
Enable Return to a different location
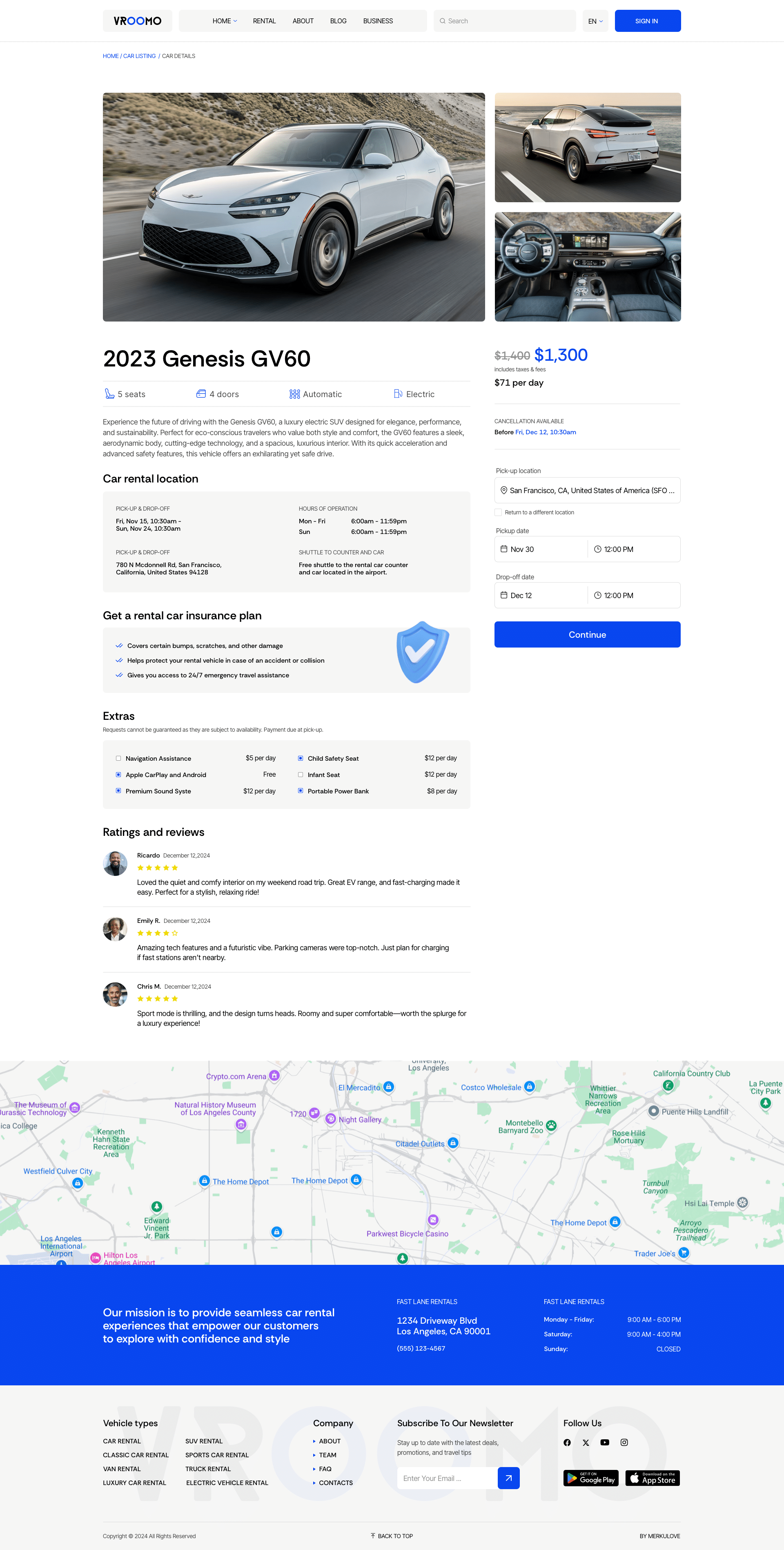point(498,512)
